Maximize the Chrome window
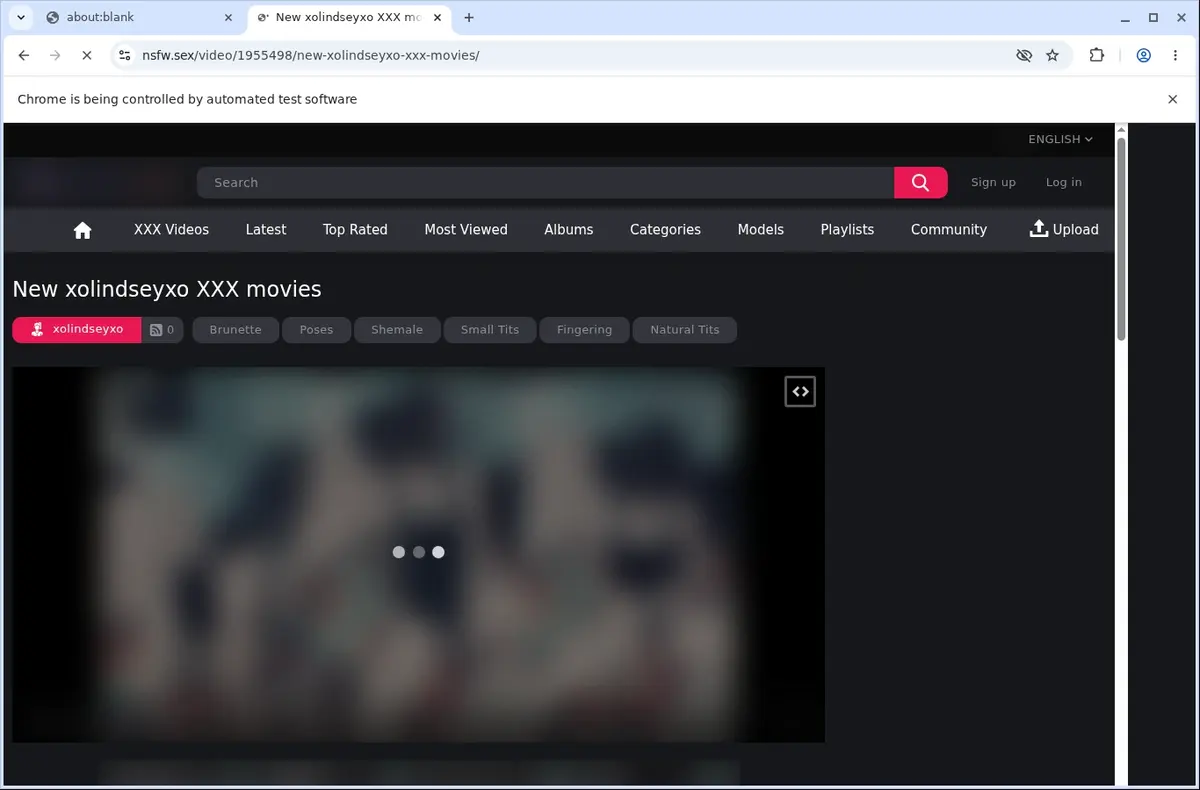 (1153, 17)
